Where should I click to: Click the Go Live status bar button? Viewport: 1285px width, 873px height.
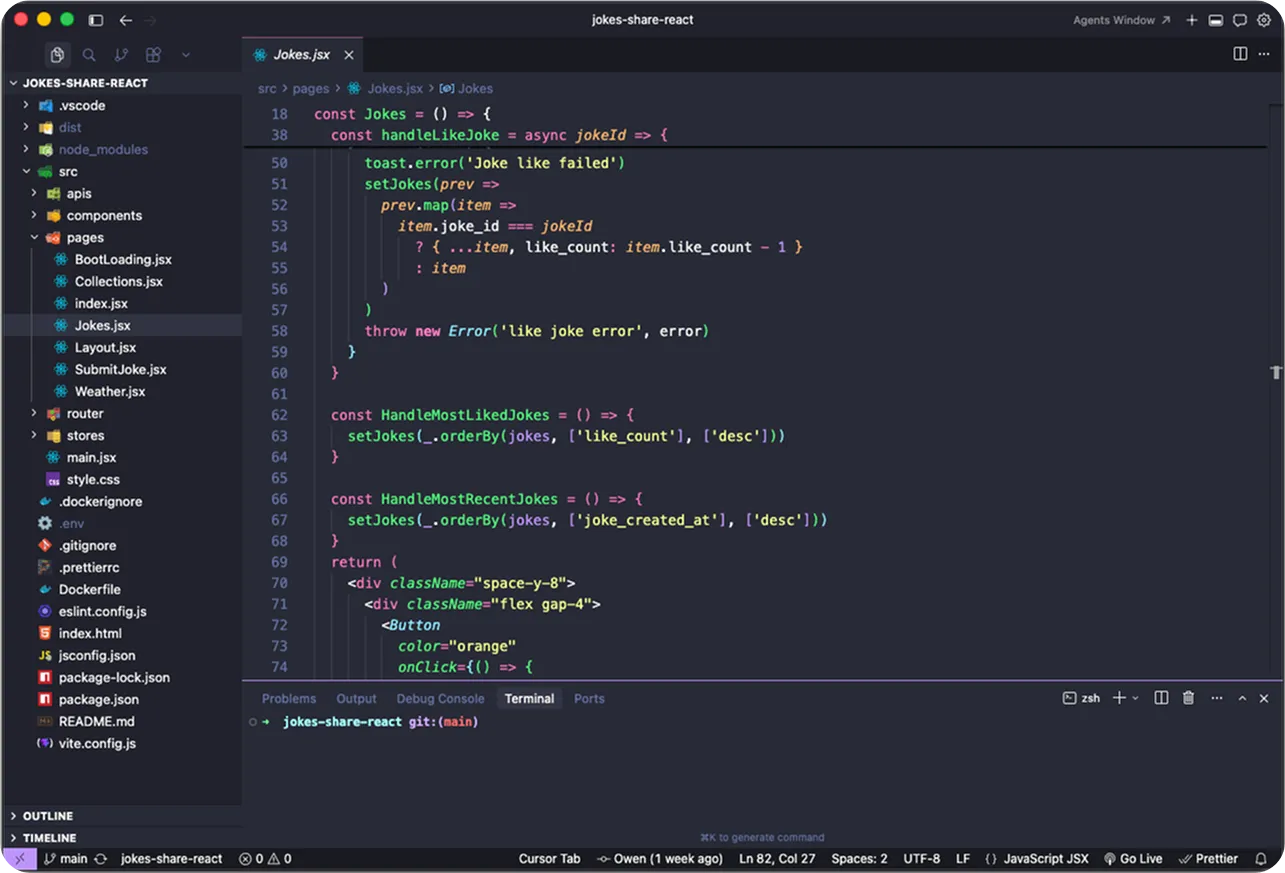coord(1133,858)
